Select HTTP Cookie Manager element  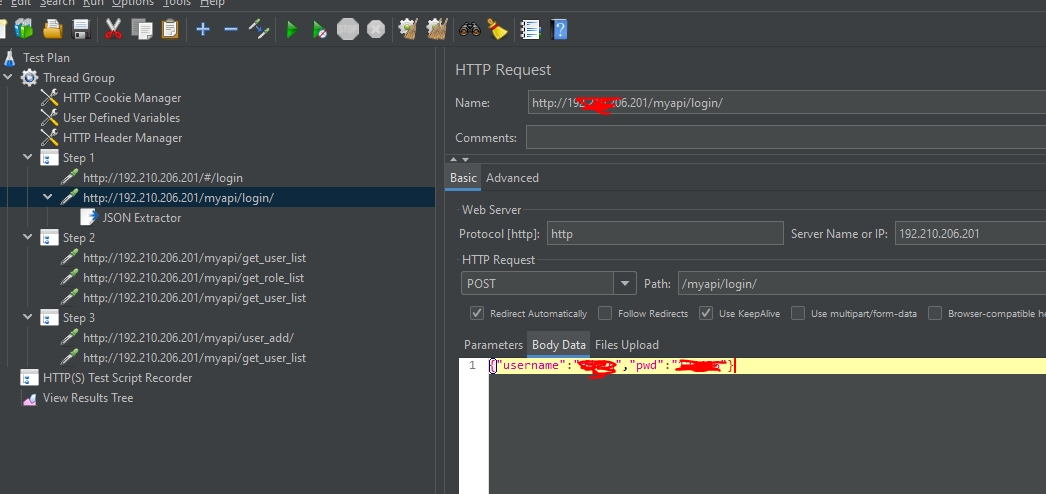121,98
